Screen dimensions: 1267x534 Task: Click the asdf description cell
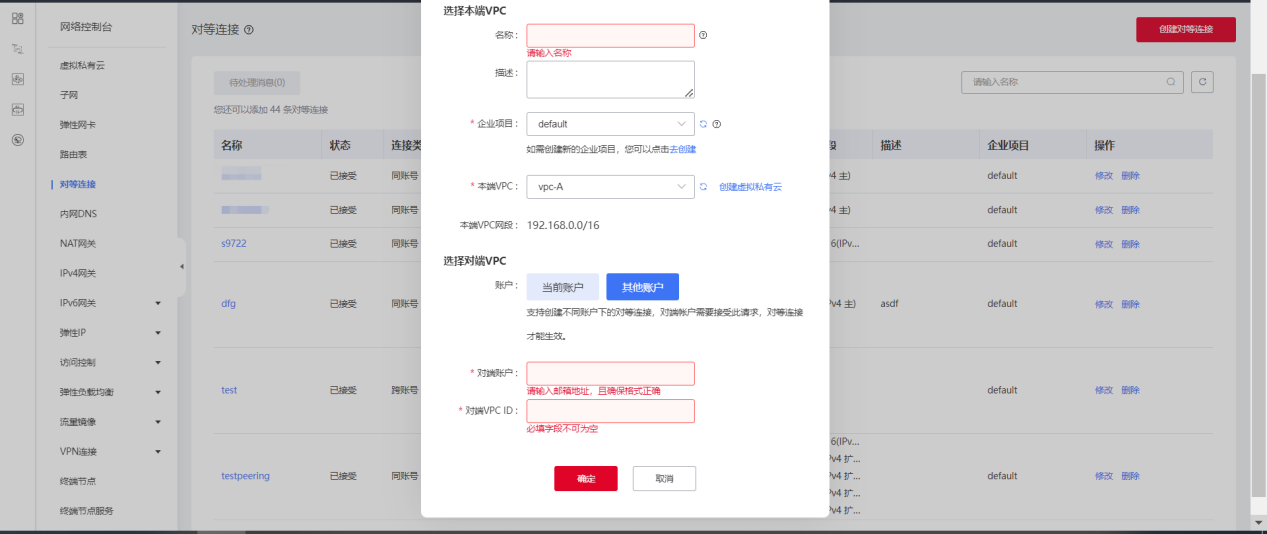tap(890, 304)
